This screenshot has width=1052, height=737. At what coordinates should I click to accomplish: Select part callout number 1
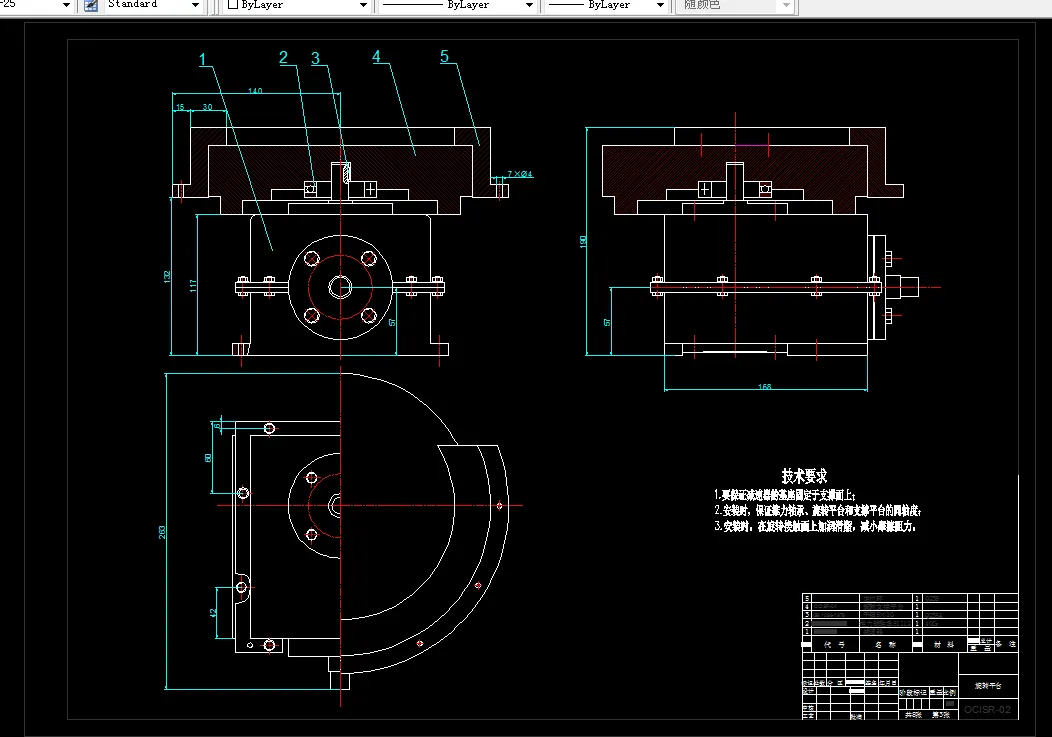[x=203, y=60]
